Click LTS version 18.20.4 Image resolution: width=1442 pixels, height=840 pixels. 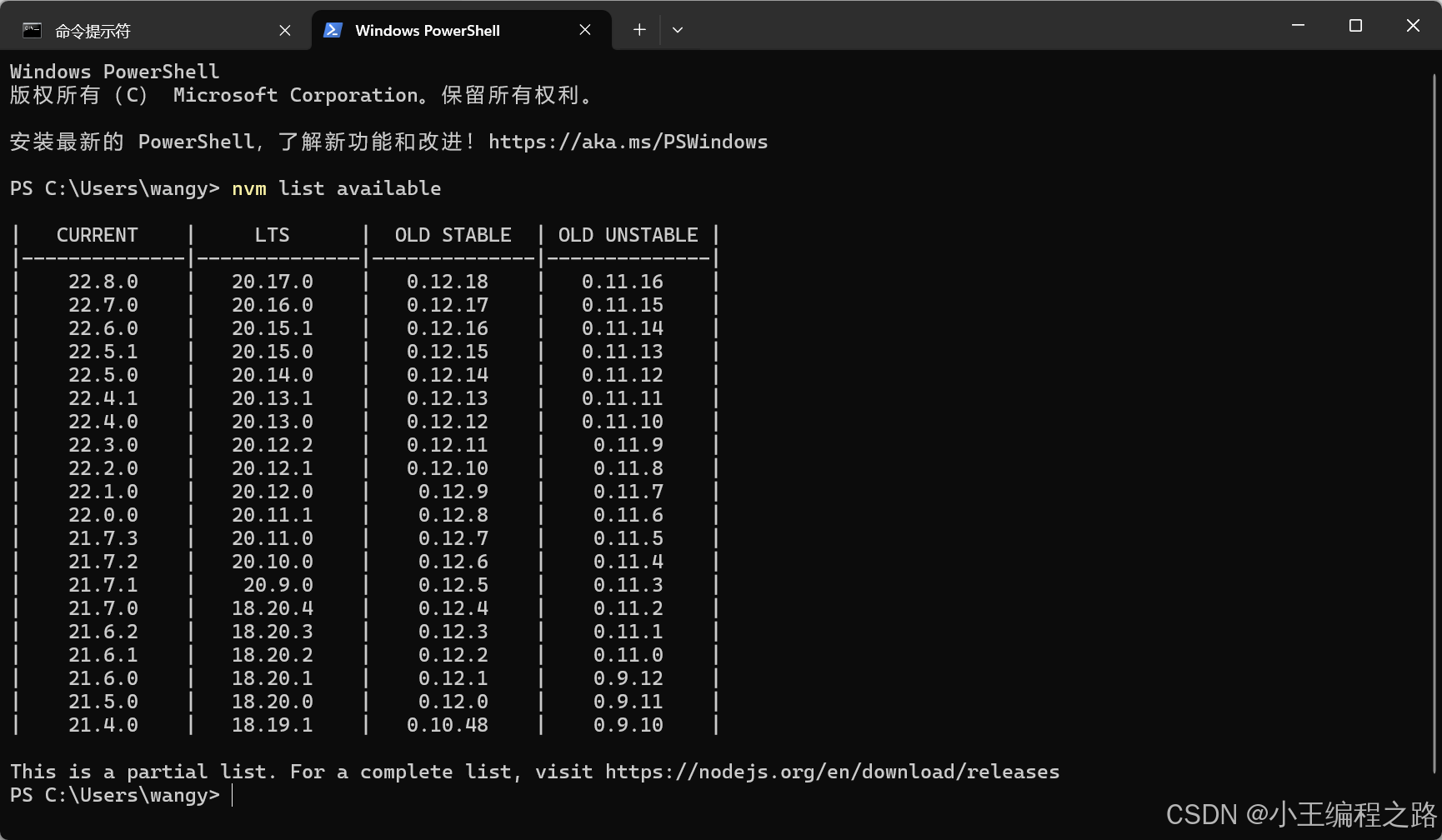tap(273, 608)
